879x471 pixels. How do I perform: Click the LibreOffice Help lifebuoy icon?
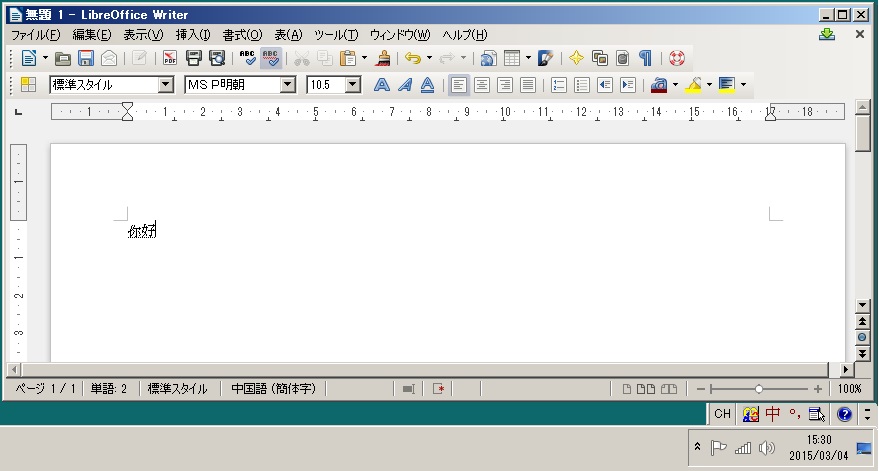pyautogui.click(x=677, y=59)
